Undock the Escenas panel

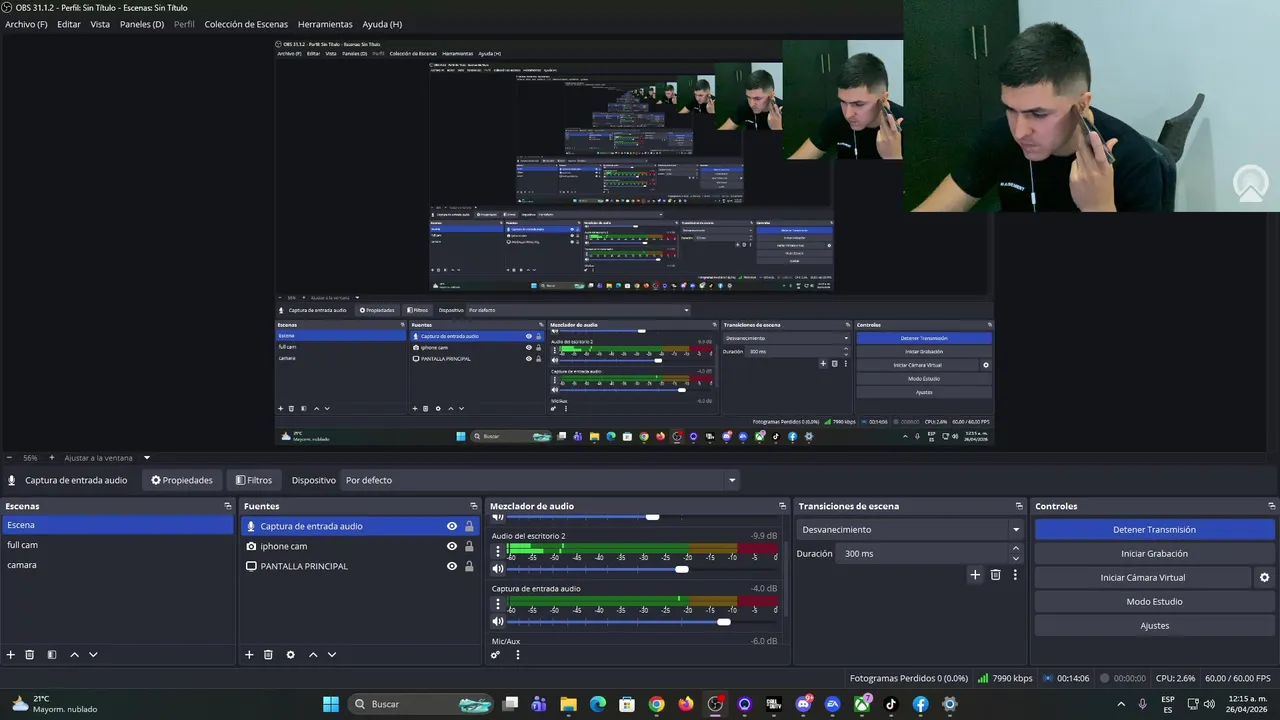tap(228, 506)
